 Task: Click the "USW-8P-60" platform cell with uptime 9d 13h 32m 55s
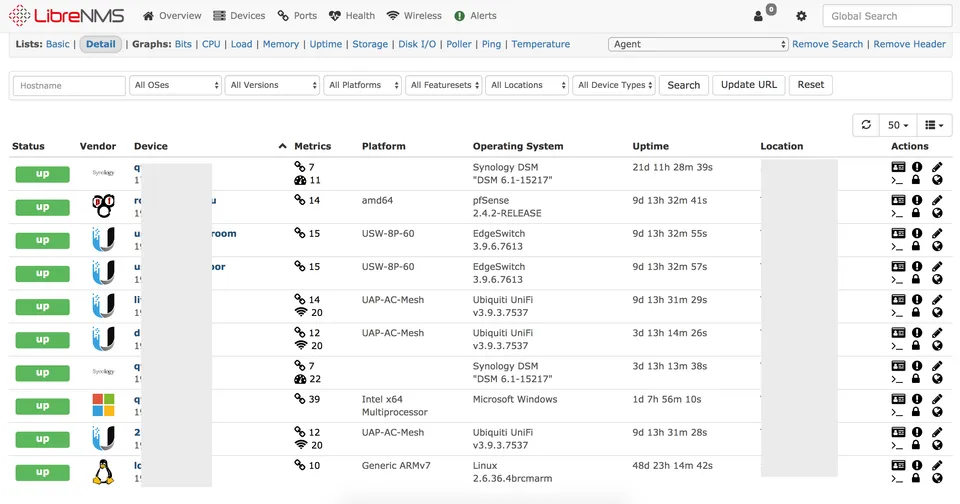pos(388,233)
